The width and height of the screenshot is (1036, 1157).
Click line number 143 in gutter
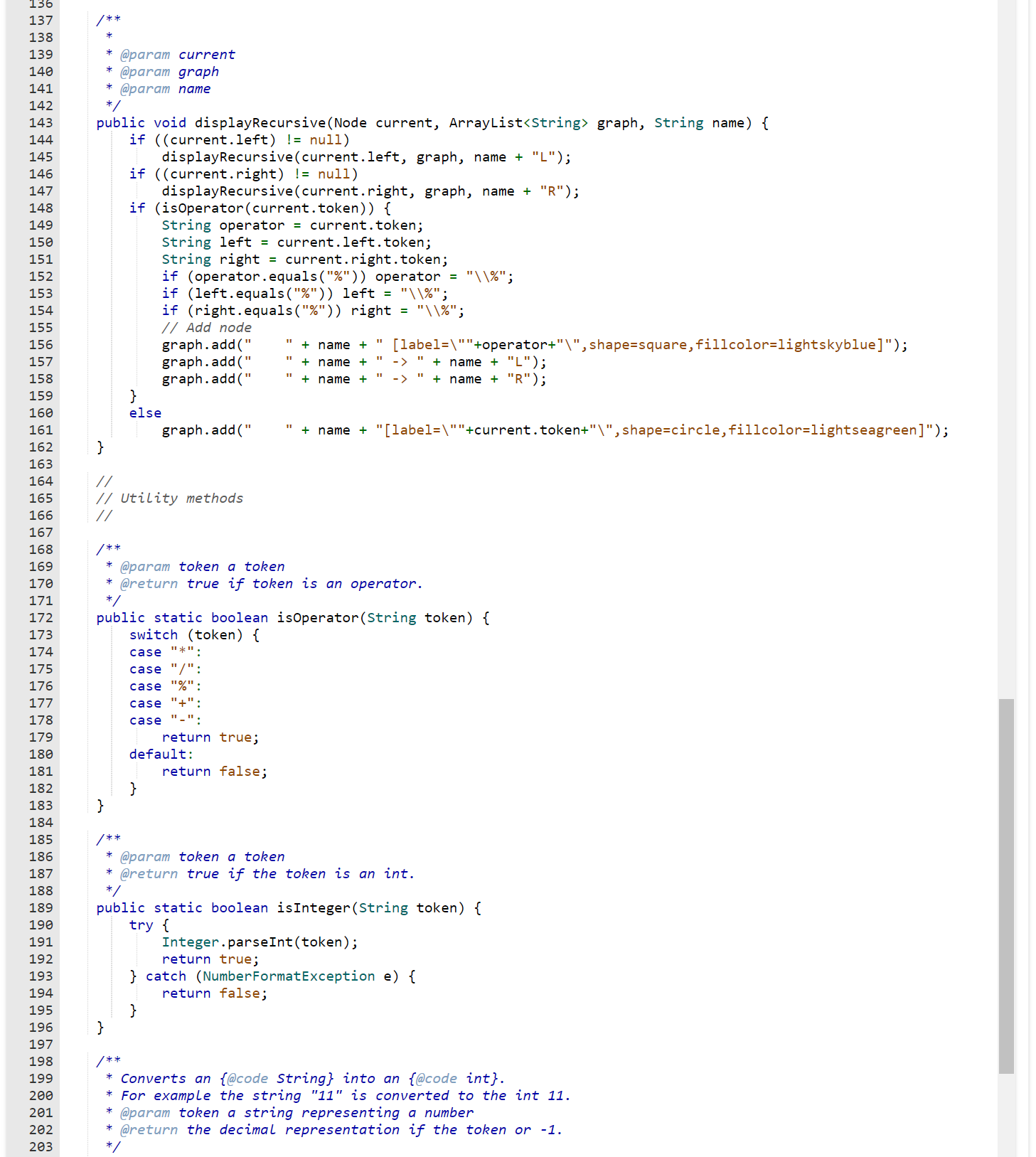(x=41, y=123)
